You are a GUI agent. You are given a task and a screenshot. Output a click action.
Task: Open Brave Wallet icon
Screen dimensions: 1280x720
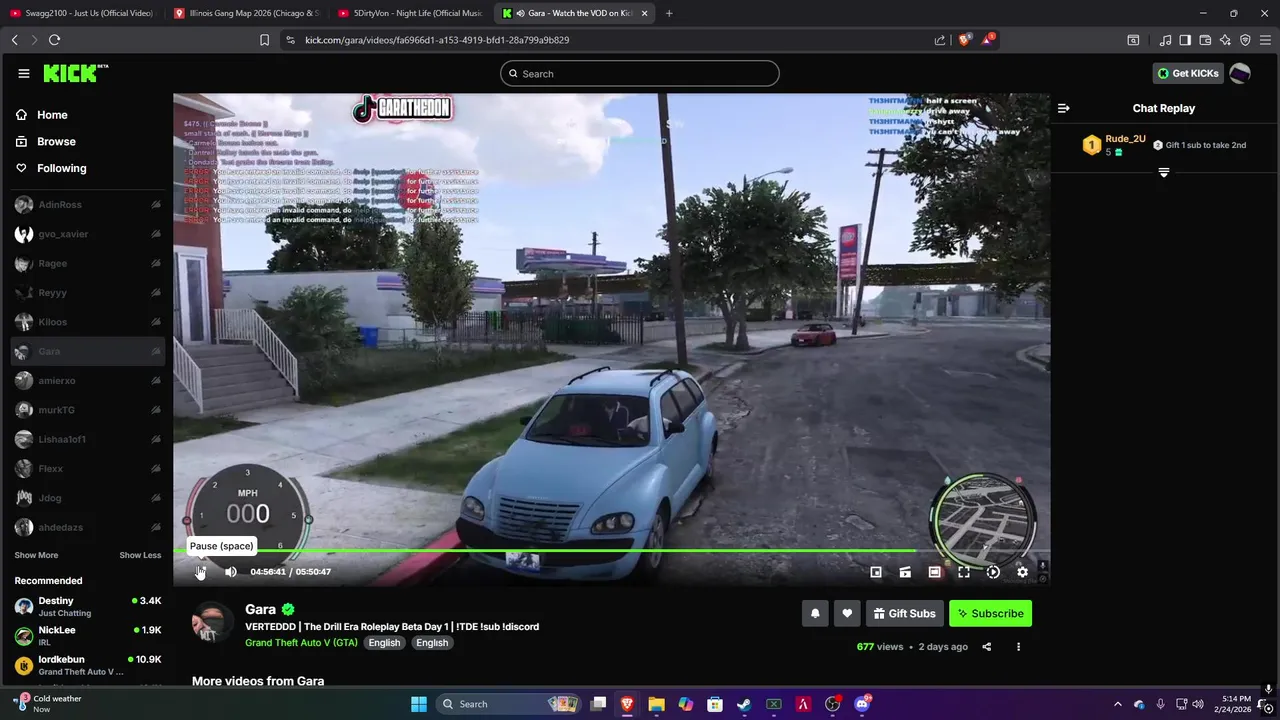pos(1205,40)
